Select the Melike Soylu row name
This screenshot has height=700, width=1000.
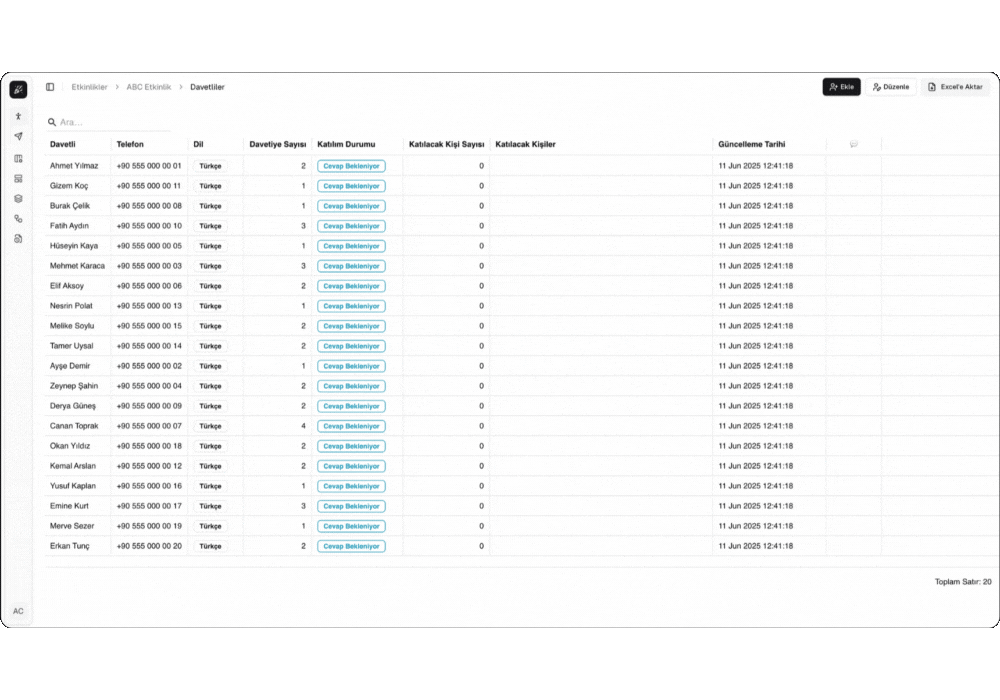tap(71, 326)
